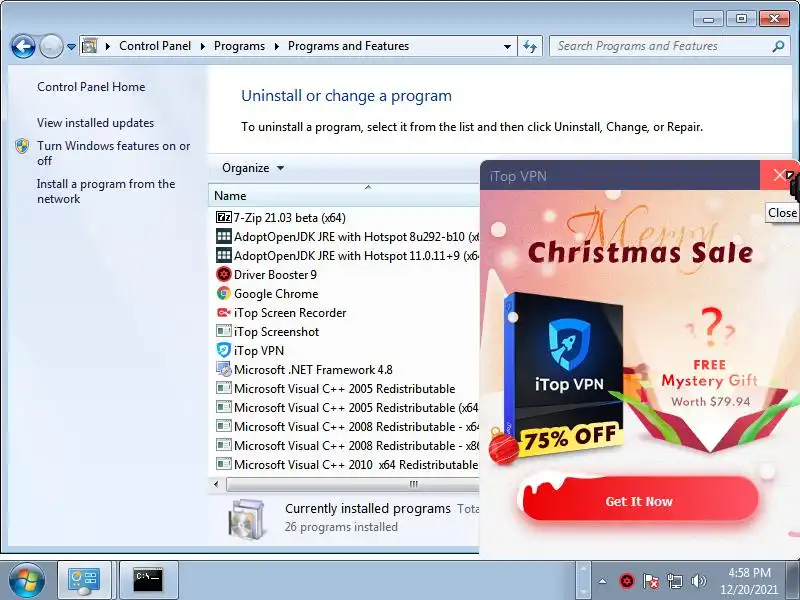The image size is (800, 600).
Task: Click horizontal scrollbar left arrow
Action: click(x=216, y=484)
